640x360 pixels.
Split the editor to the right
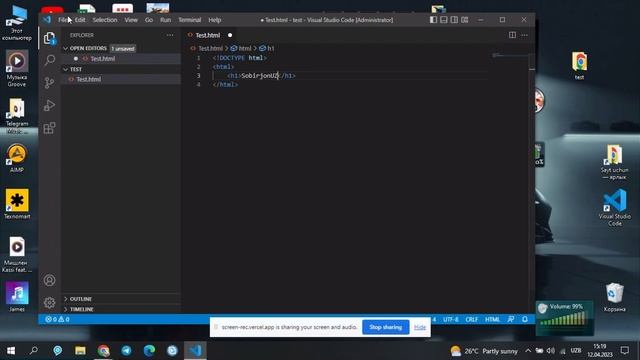click(512, 35)
